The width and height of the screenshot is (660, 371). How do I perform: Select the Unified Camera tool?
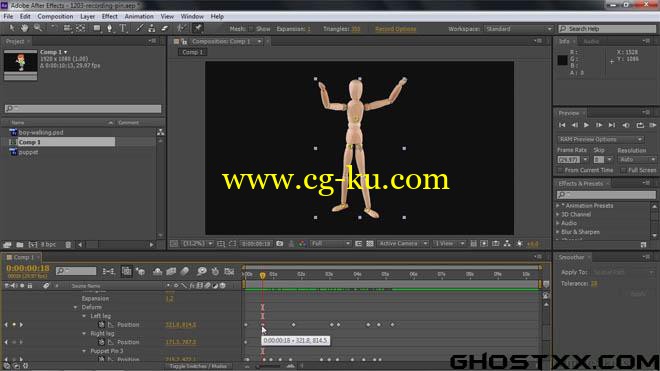[67, 28]
